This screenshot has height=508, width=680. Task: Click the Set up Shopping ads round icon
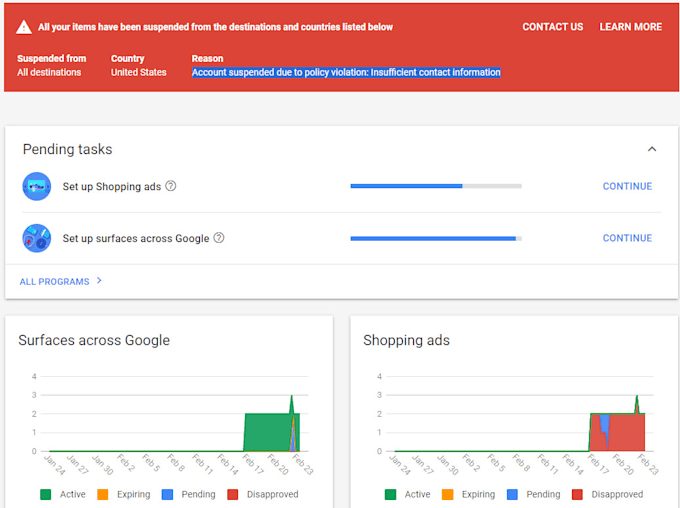(x=36, y=187)
